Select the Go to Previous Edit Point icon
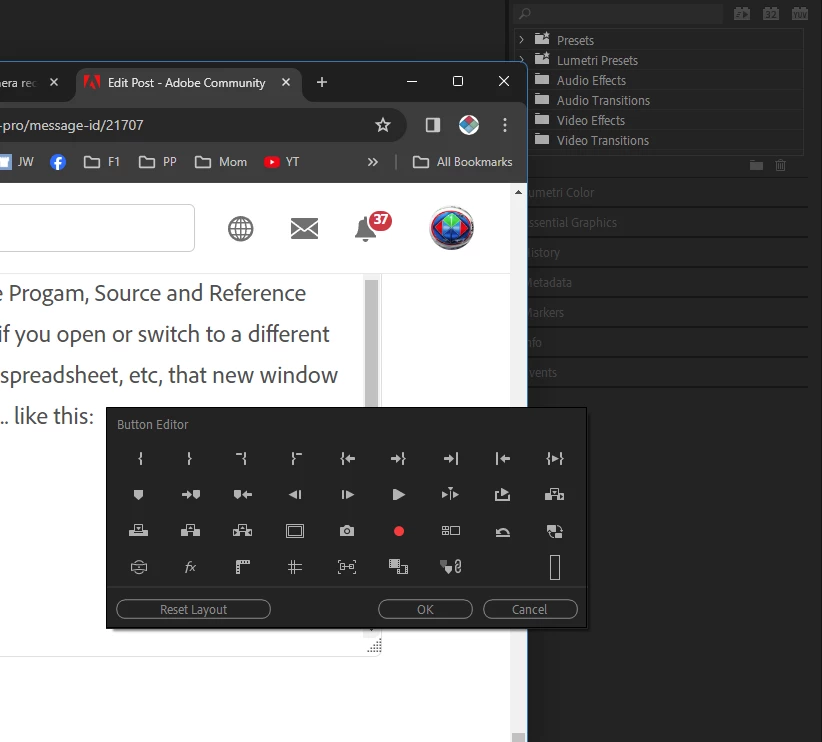This screenshot has width=822, height=742. pyautogui.click(x=502, y=459)
